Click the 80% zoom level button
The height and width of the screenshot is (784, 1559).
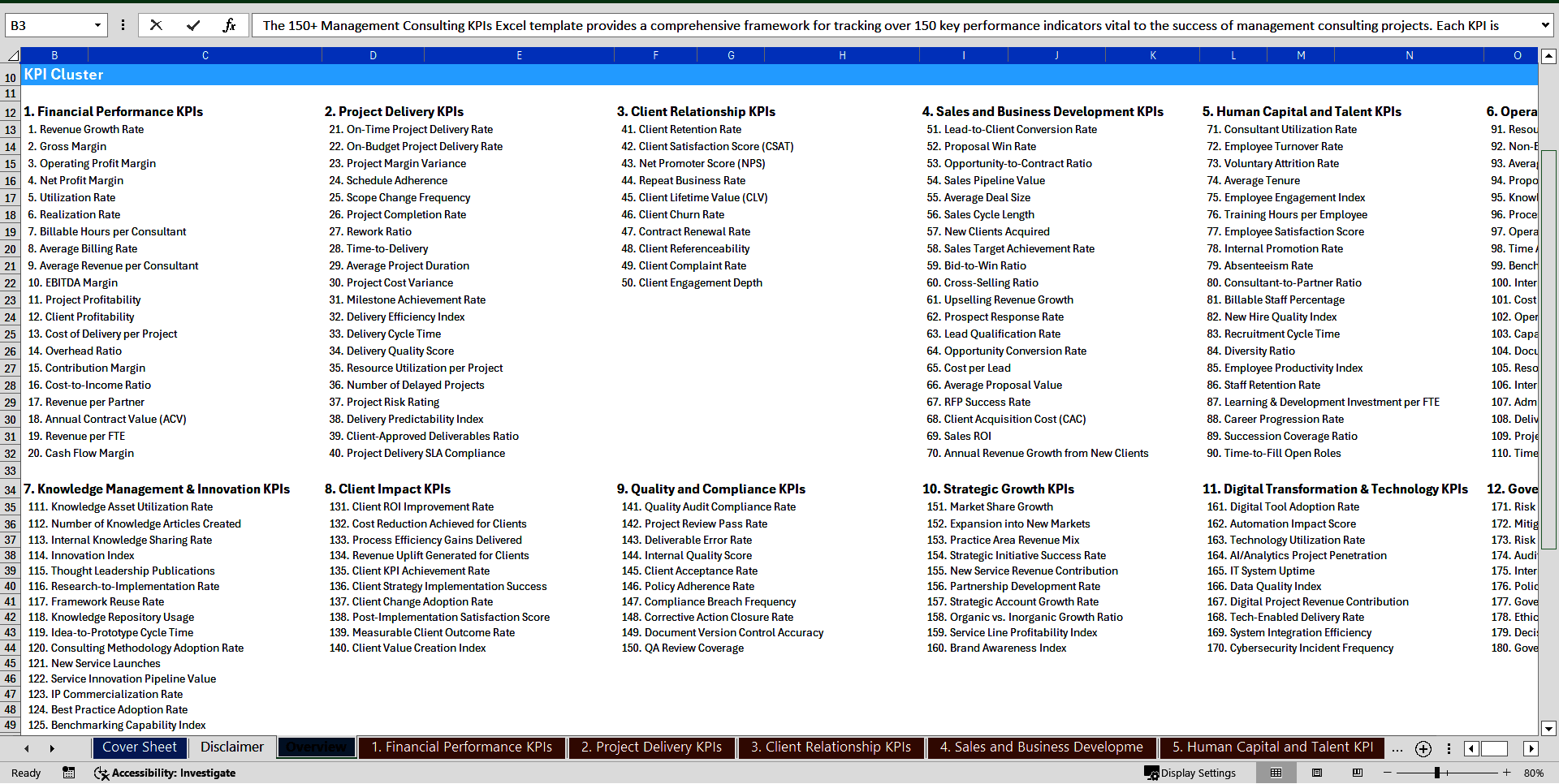(1534, 773)
